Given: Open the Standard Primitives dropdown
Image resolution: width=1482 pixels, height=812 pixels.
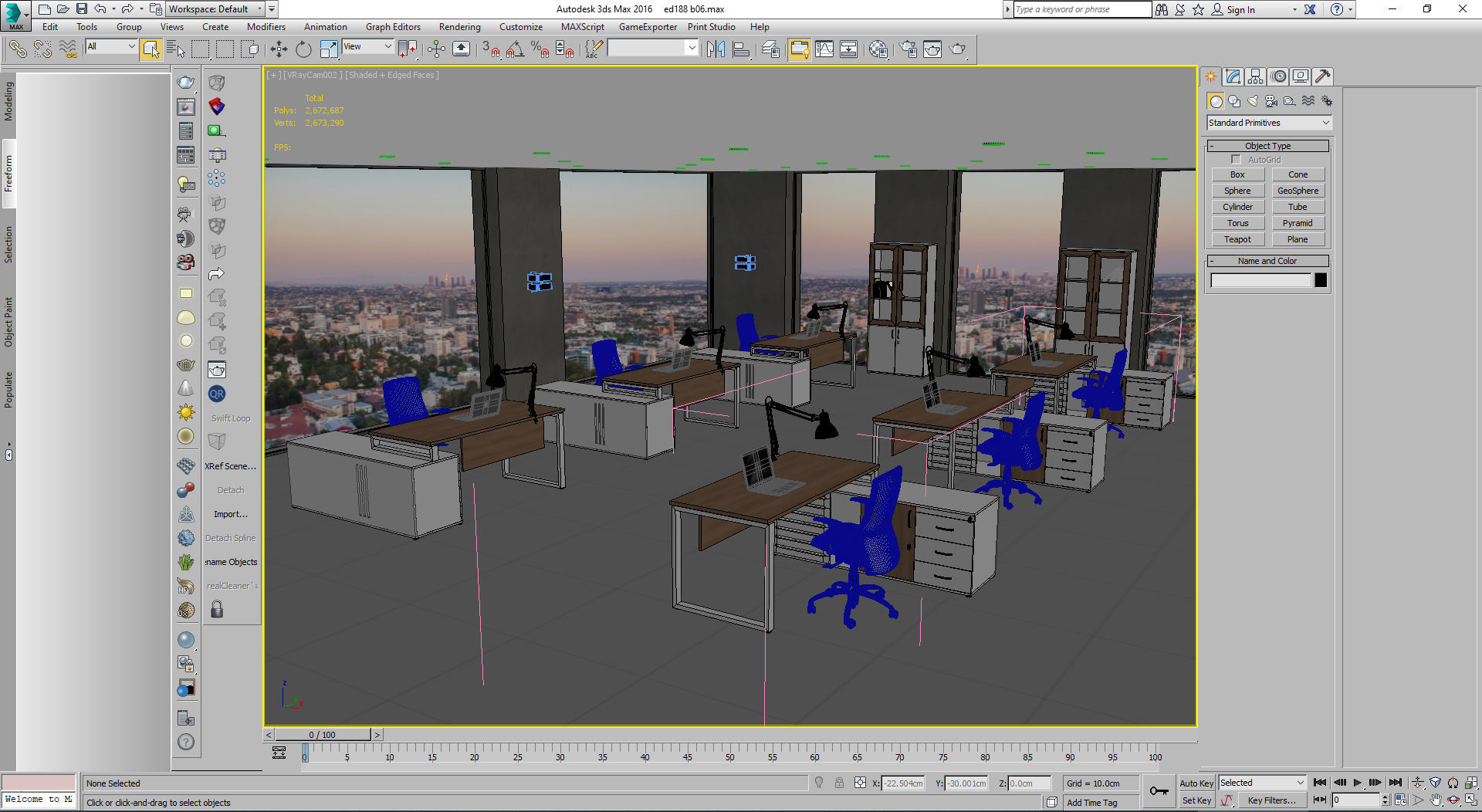Looking at the screenshot, I should pos(1269,123).
